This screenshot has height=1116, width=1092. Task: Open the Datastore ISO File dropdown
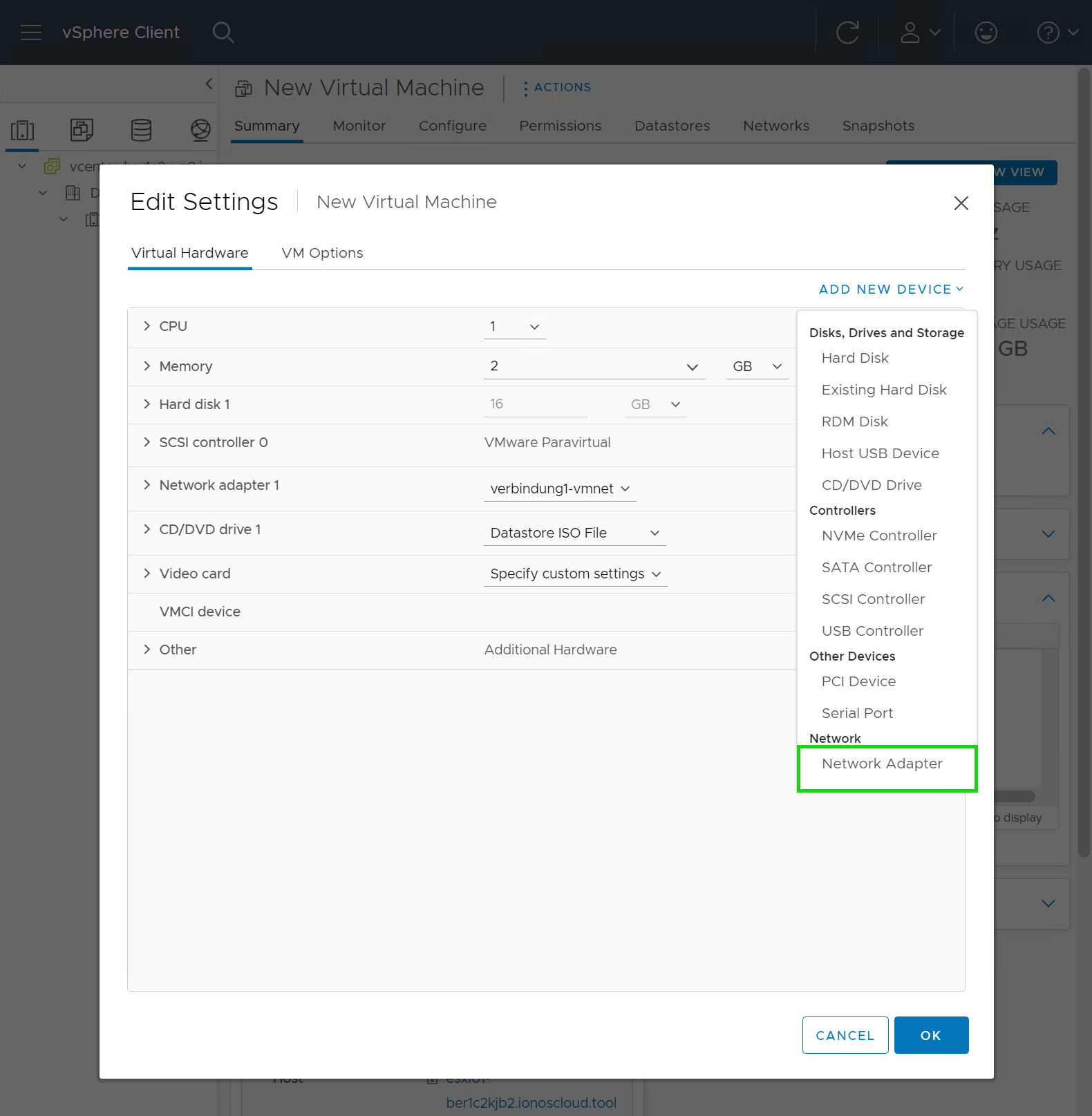tap(574, 533)
